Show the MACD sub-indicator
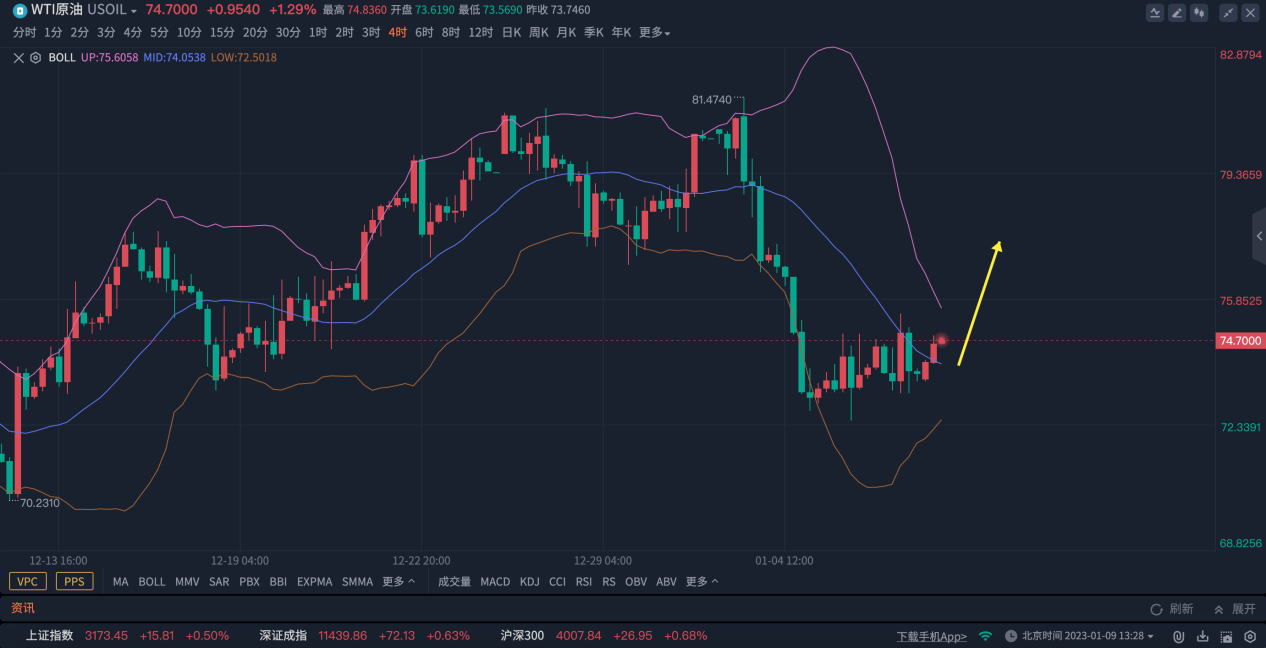Screen dimensions: 1266x648 tap(495, 581)
